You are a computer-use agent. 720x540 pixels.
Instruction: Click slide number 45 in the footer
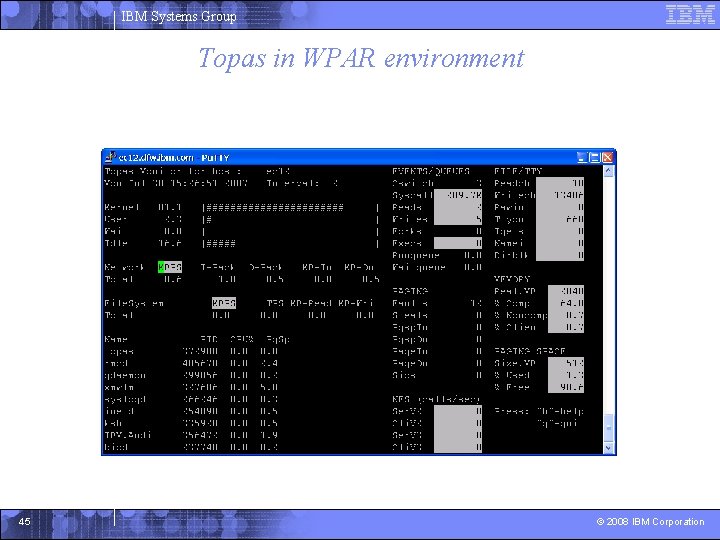coord(24,522)
